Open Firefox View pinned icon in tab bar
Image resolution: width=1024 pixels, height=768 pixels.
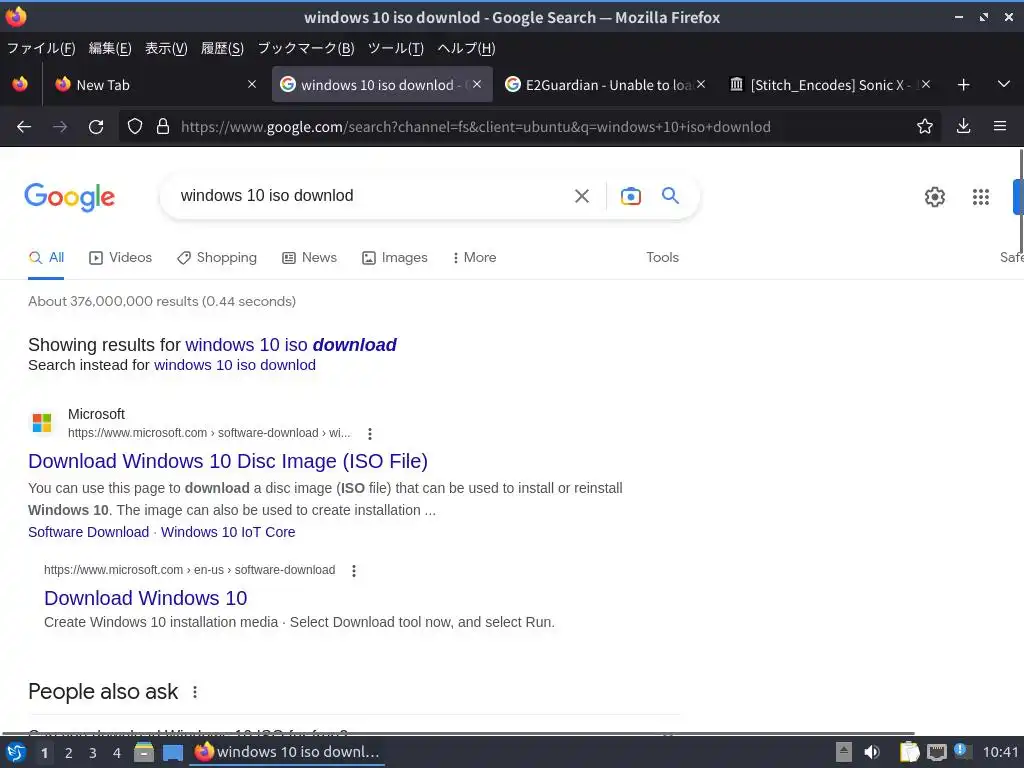tap(20, 85)
